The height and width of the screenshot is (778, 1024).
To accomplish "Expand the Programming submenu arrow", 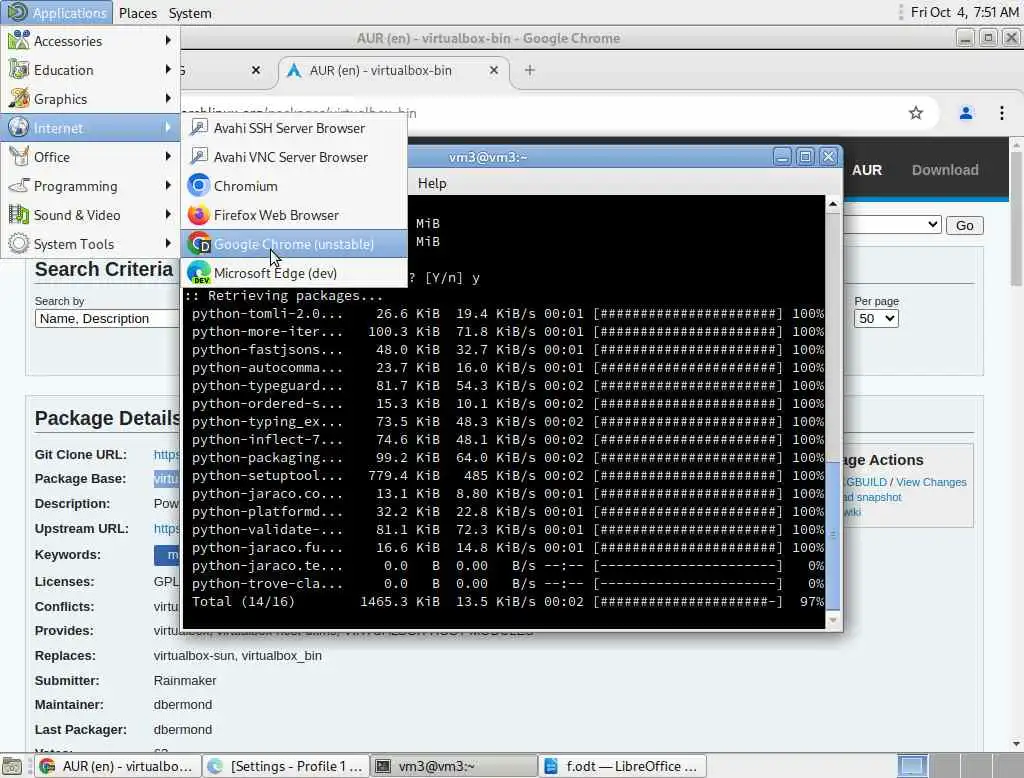I will coord(168,186).
